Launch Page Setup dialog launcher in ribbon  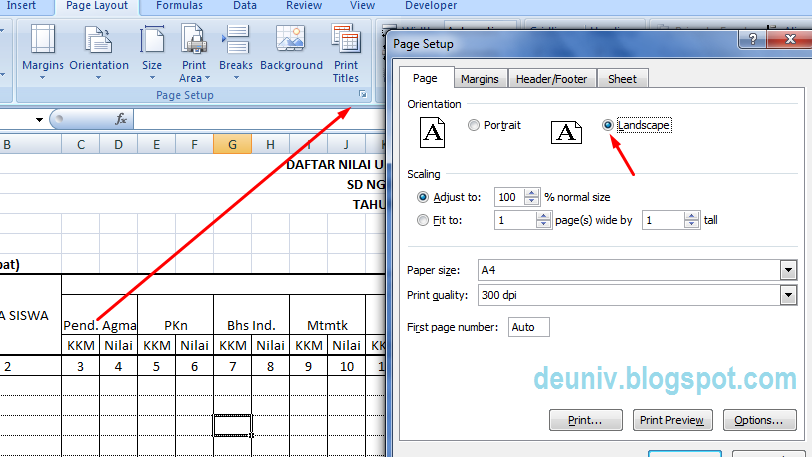click(362, 94)
